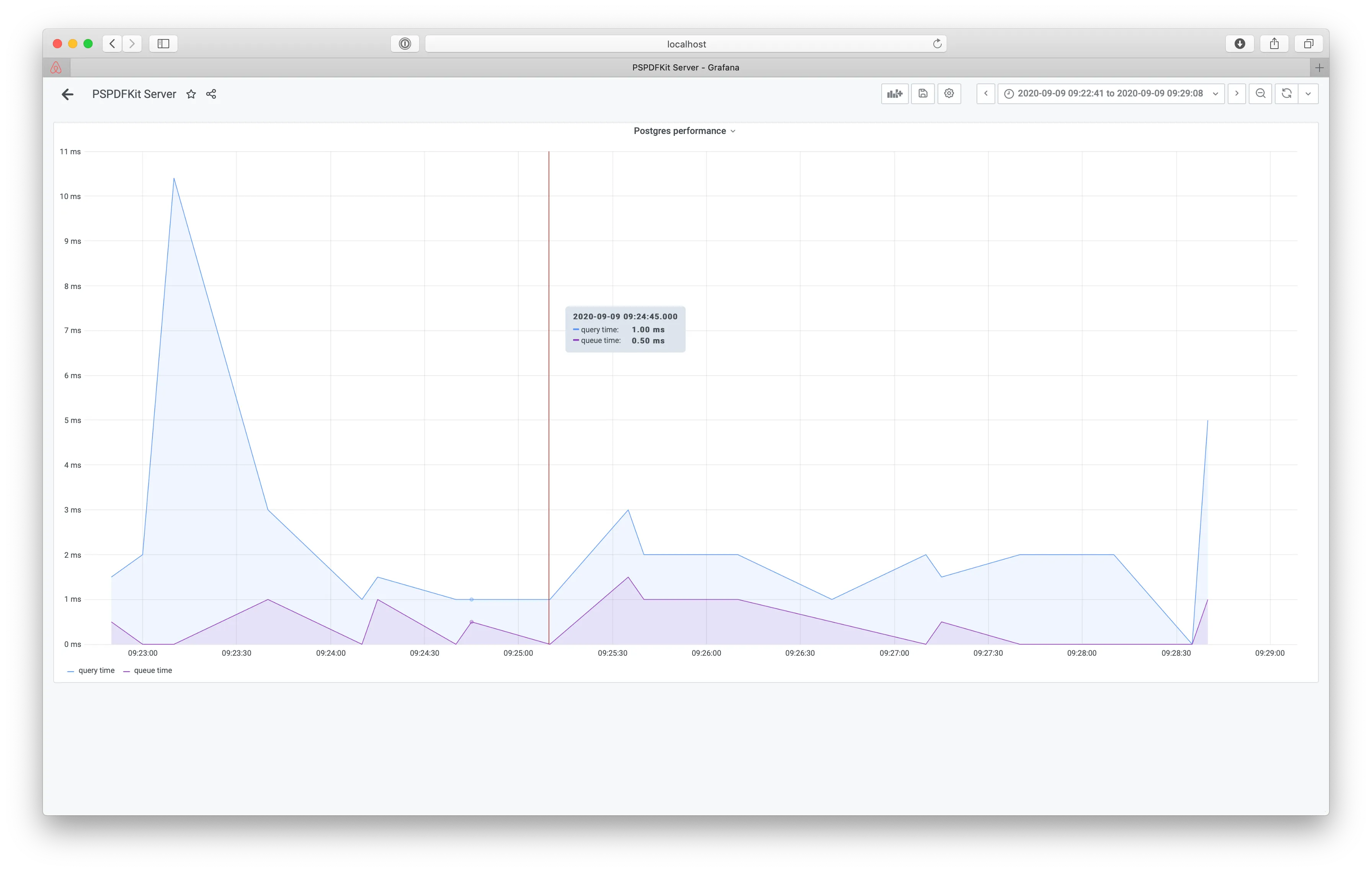Click the 11 ms y-axis label

pos(70,152)
